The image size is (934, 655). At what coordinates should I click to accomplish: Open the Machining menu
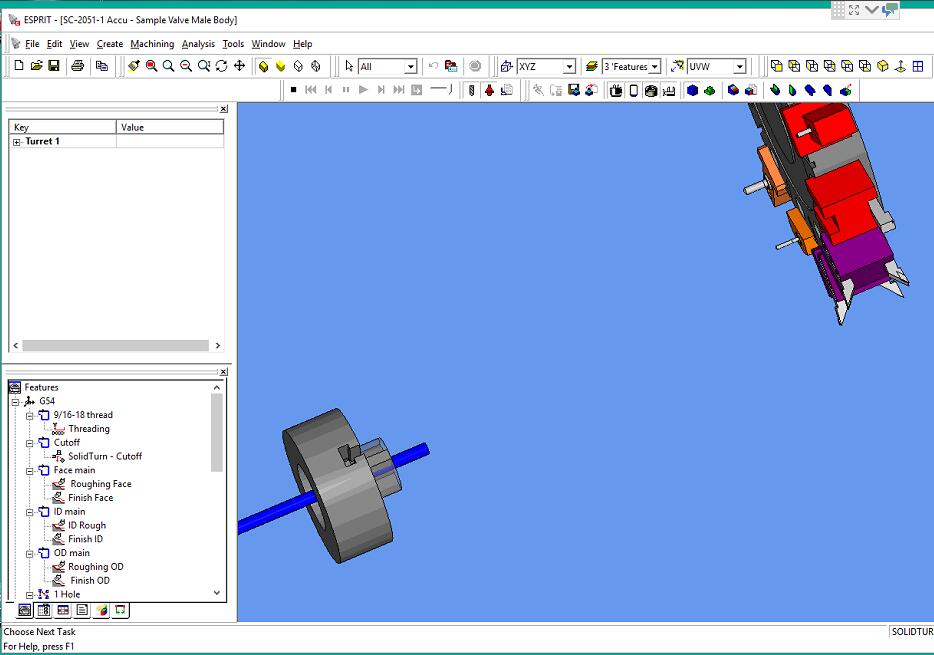(152, 44)
